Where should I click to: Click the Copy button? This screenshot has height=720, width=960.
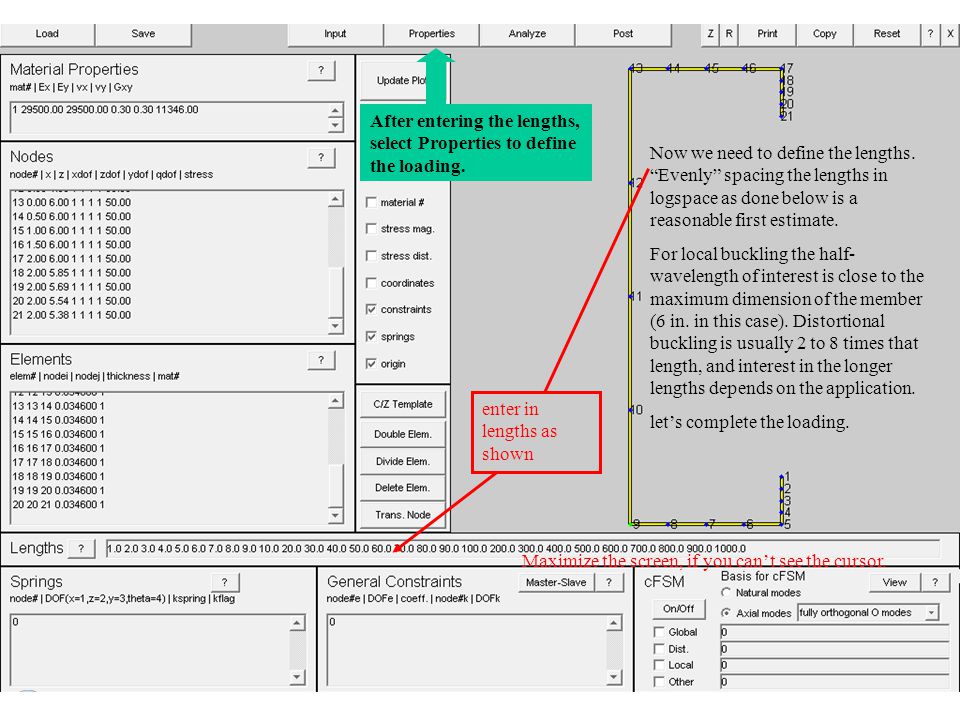[x=825, y=34]
